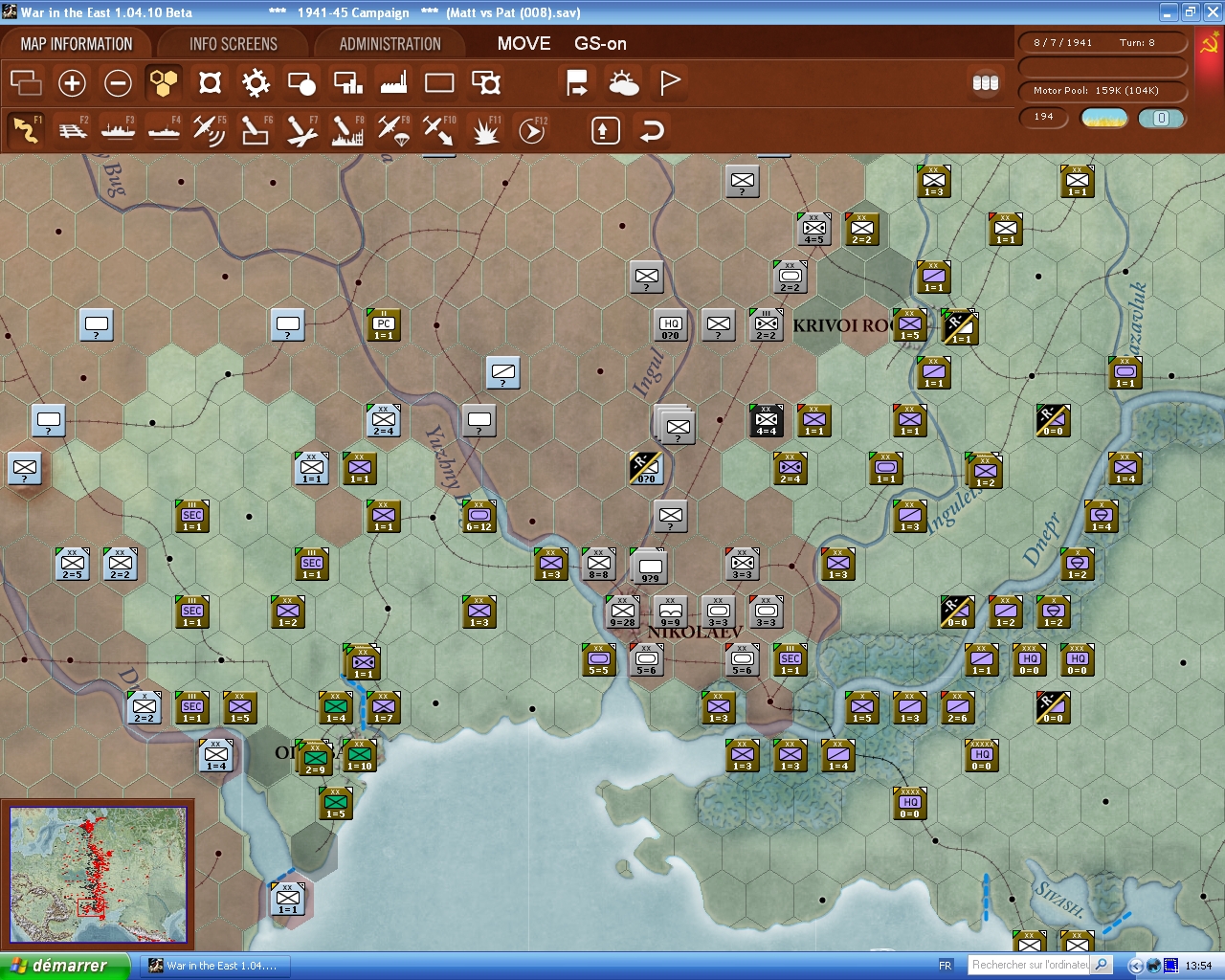
Task: Click the F11 explosion icon
Action: 485,130
